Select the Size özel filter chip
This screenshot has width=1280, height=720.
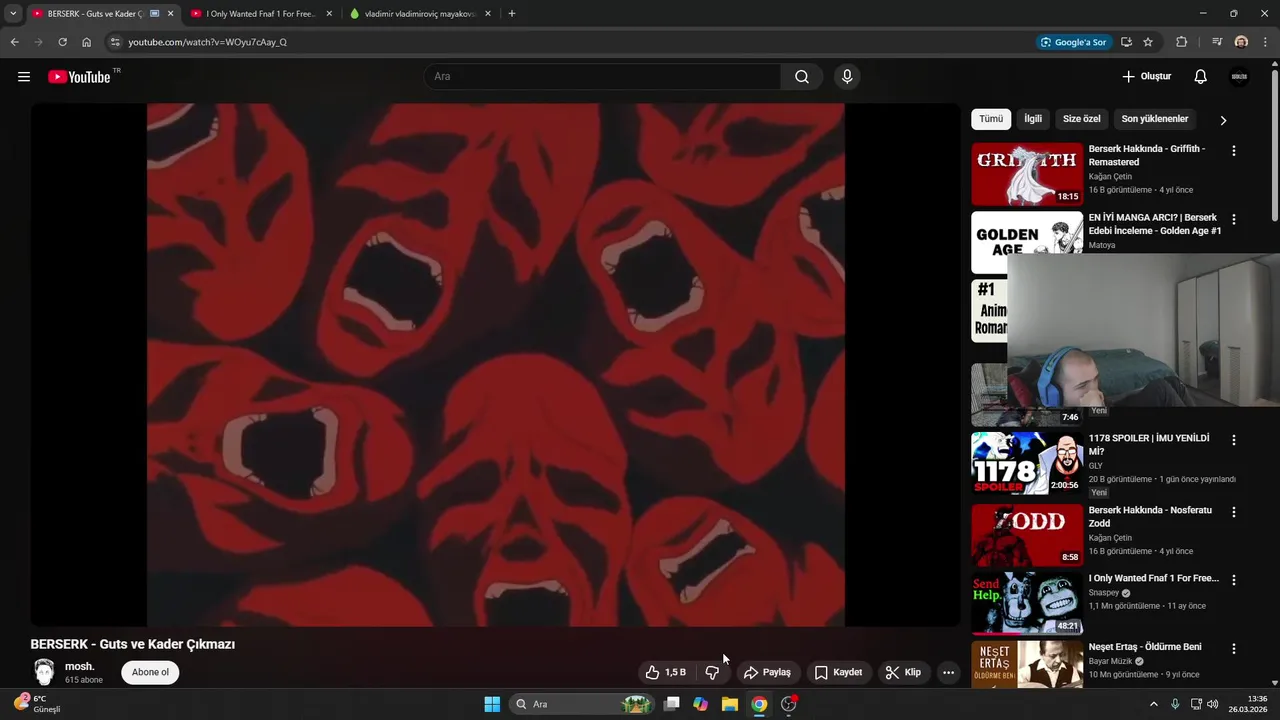[x=1081, y=119]
